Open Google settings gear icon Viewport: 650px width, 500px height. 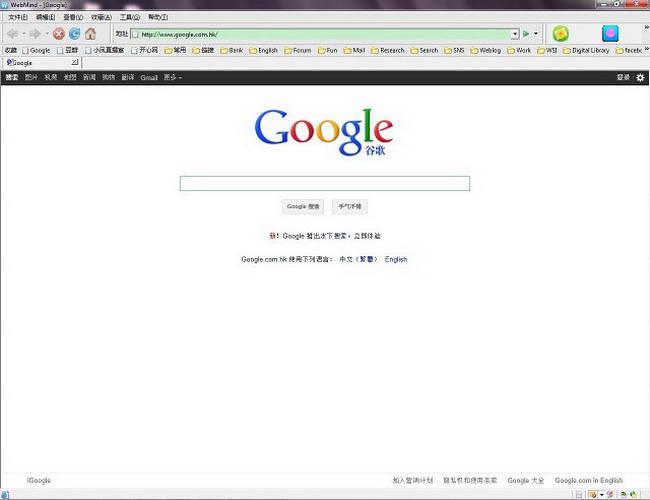coord(640,78)
